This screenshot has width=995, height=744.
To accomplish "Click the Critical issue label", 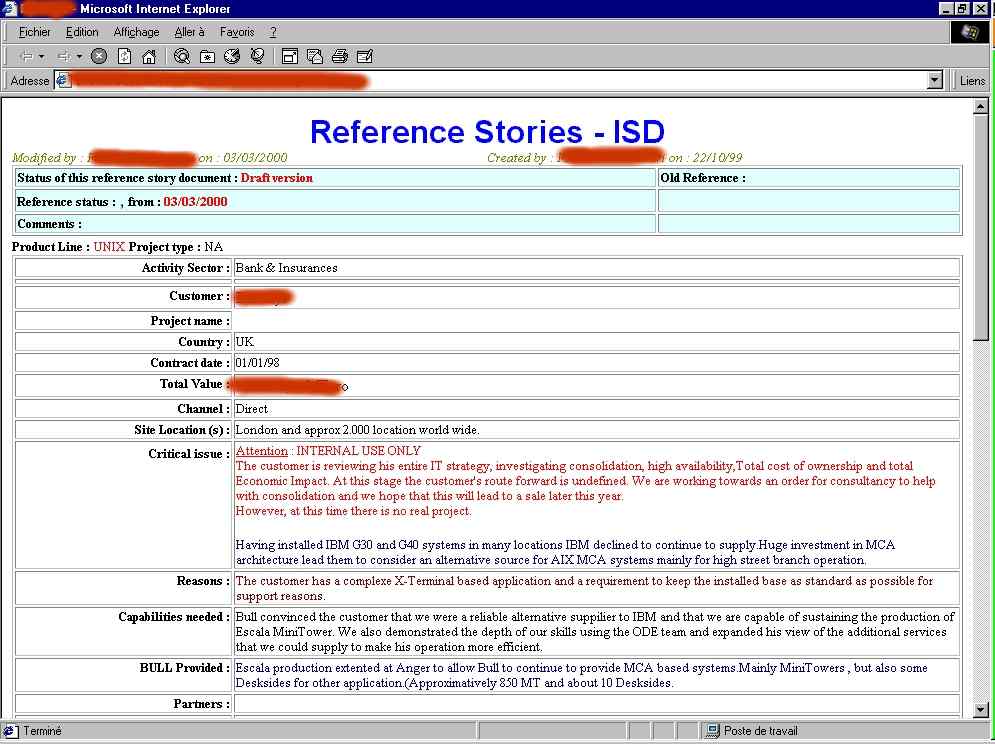I will pyautogui.click(x=189, y=454).
